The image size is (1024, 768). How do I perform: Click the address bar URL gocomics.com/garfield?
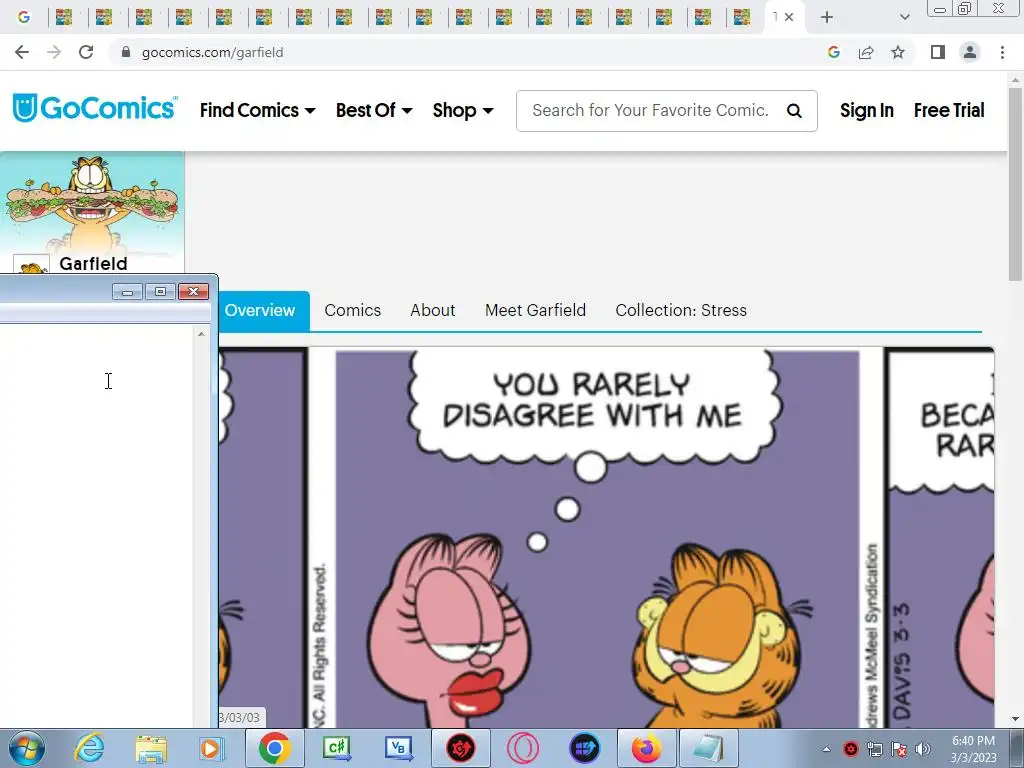pos(212,52)
